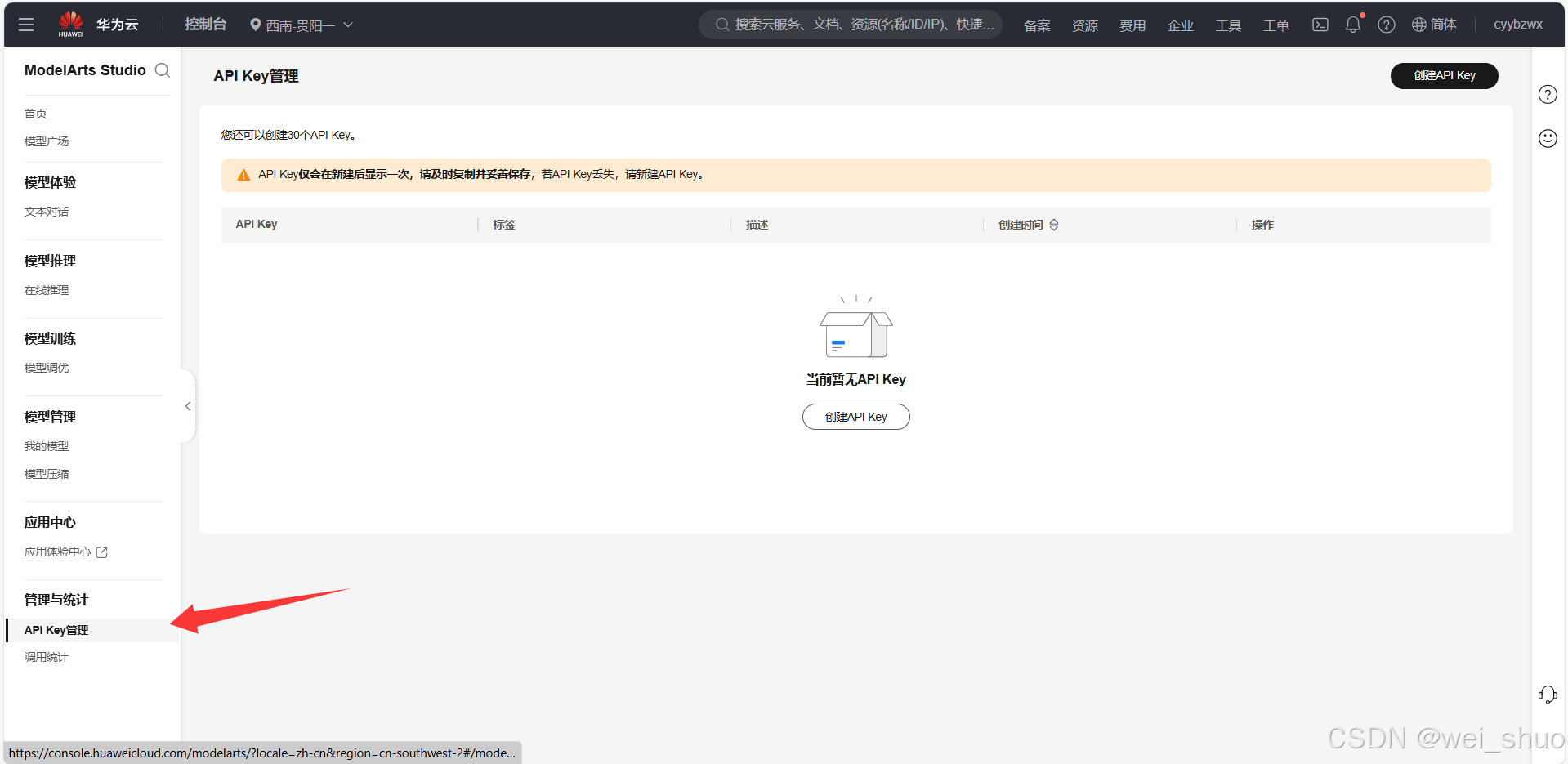1568x764 pixels.
Task: Sort by 创建时间 column
Action: tap(1054, 225)
